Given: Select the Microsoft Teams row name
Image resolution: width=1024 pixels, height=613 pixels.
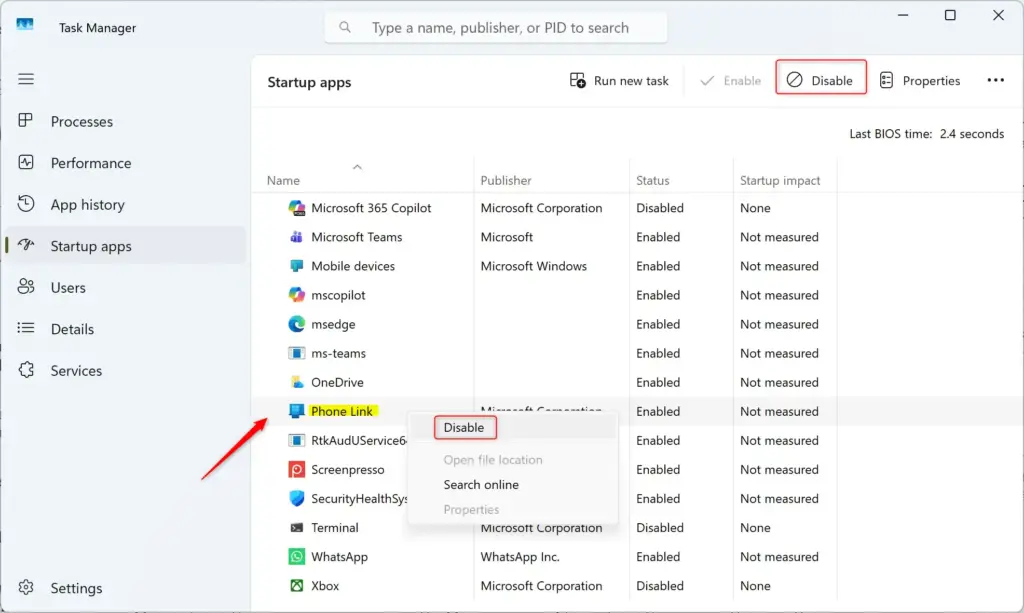Looking at the screenshot, I should (x=357, y=237).
